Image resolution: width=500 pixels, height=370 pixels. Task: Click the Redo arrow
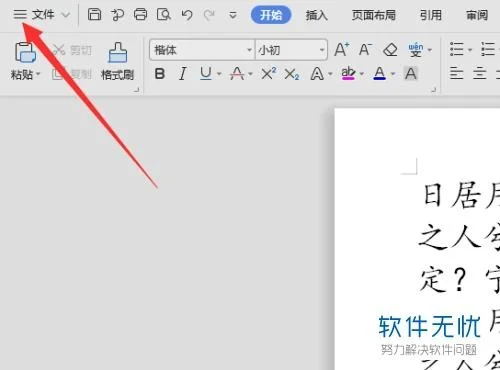pos(209,15)
